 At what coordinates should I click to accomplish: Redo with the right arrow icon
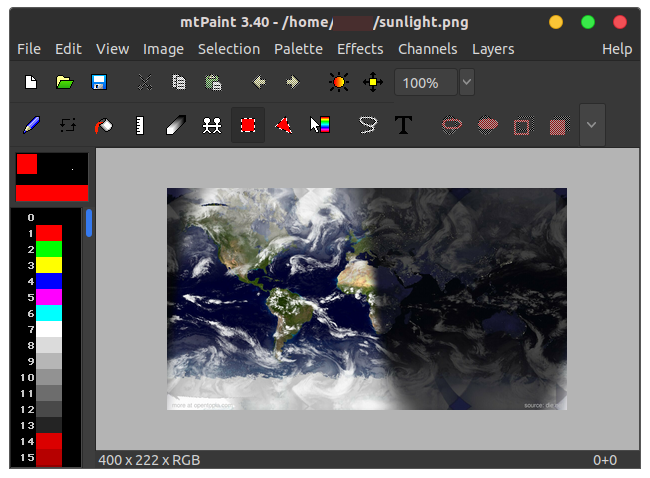pyautogui.click(x=293, y=82)
